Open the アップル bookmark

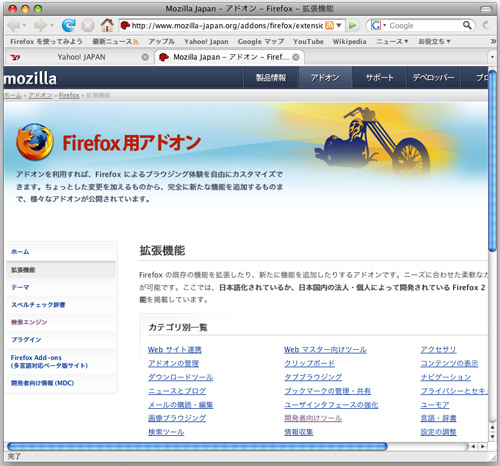click(x=162, y=41)
